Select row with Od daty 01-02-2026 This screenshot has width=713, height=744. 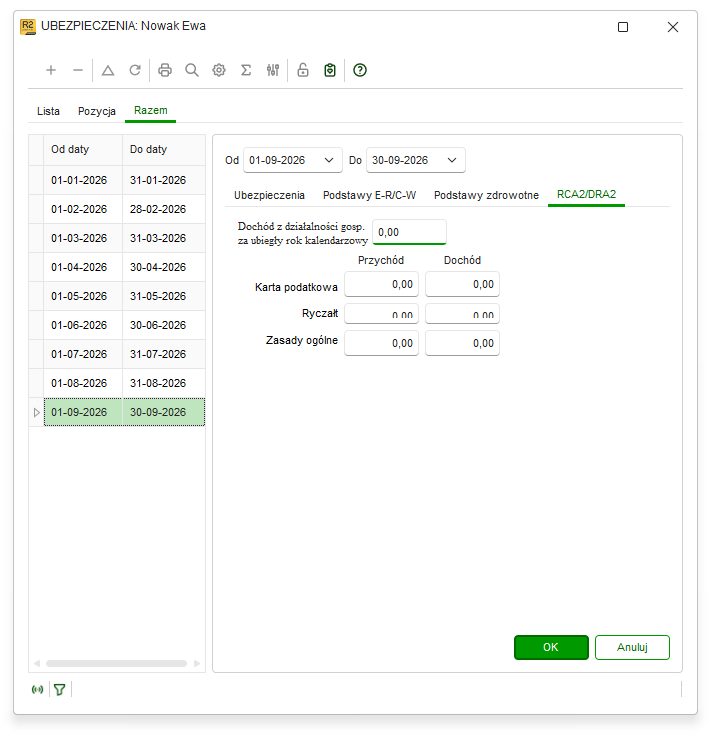point(83,209)
